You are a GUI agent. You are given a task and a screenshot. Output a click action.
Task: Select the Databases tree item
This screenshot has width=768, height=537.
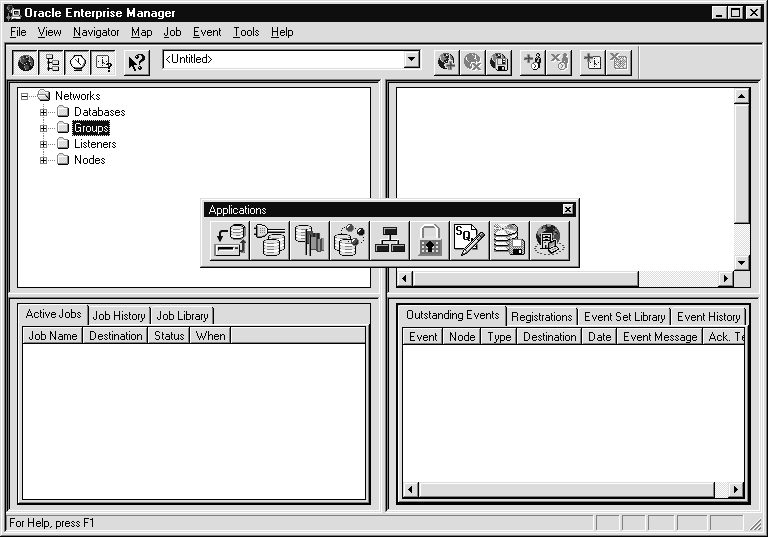99,112
